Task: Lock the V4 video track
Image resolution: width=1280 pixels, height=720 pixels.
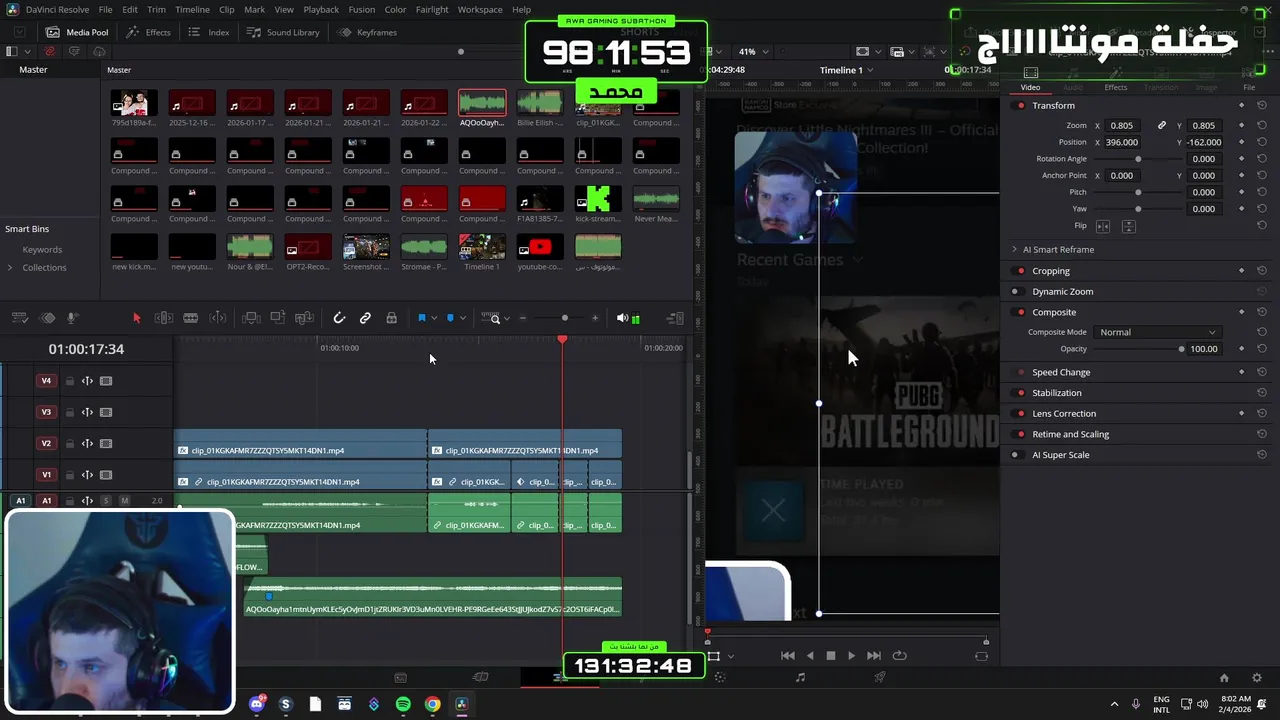Action: (x=69, y=381)
